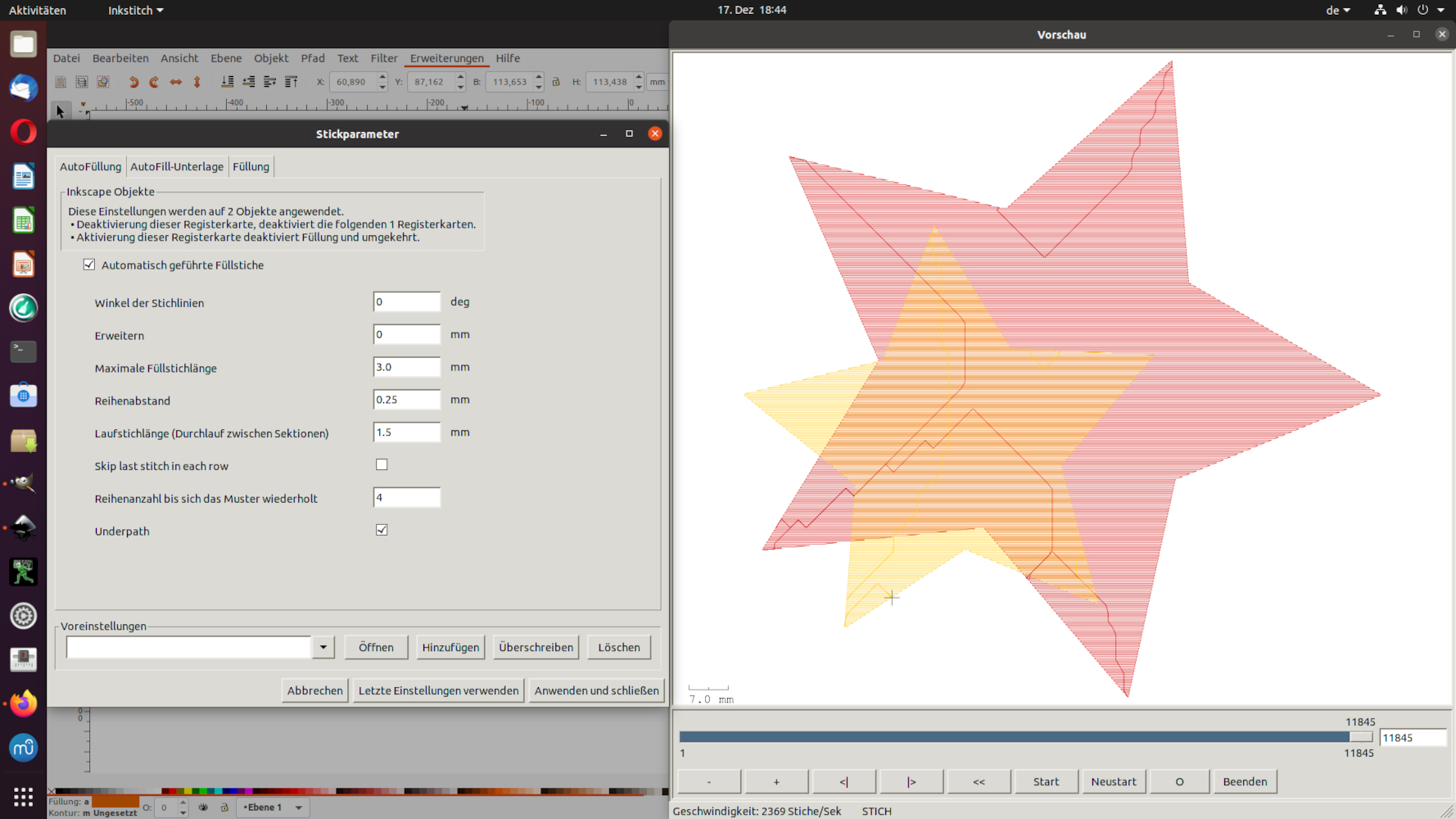Click the raise to top icon
The width and height of the screenshot is (1456, 819).
click(291, 82)
